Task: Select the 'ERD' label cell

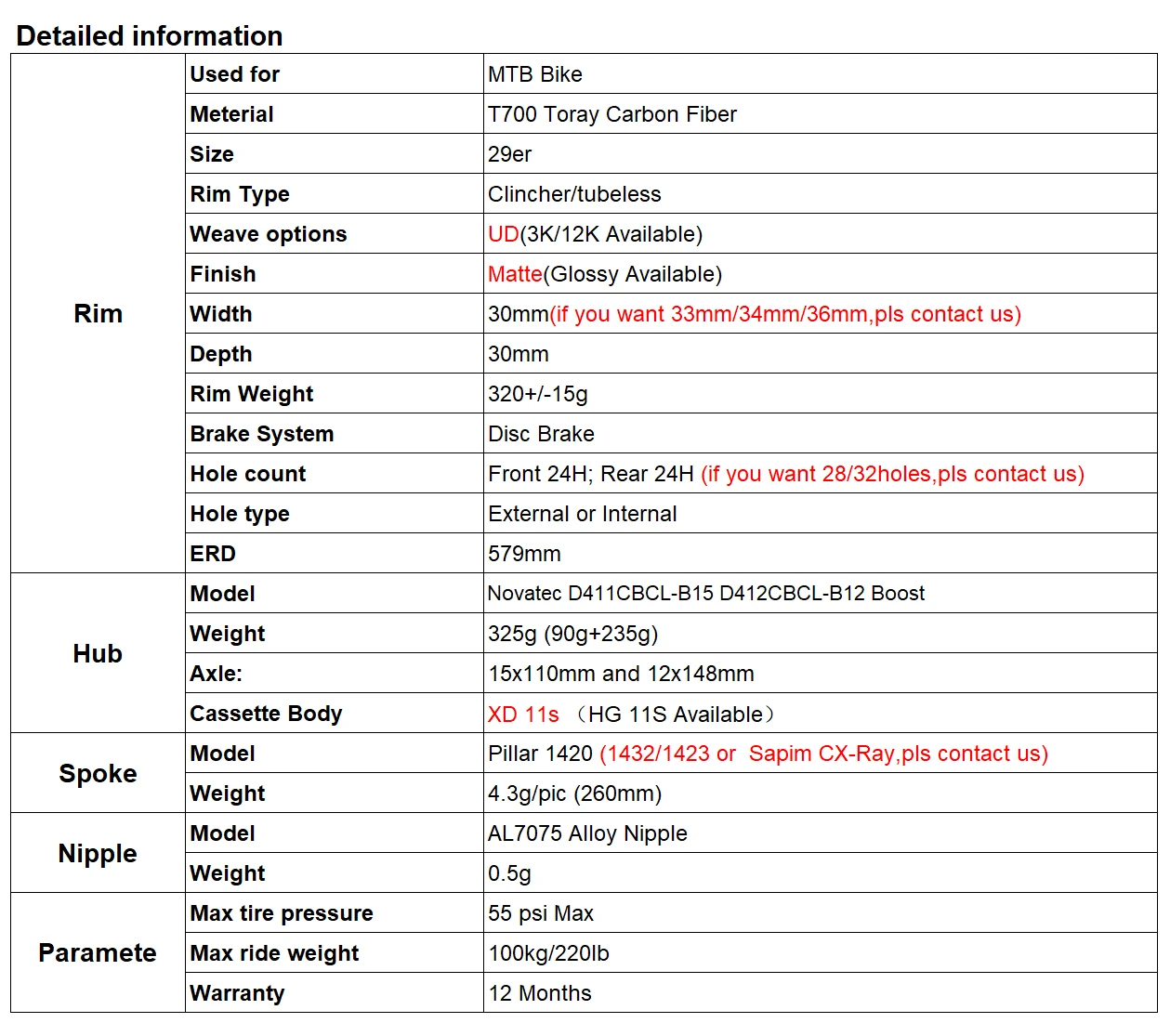Action: tap(335, 553)
